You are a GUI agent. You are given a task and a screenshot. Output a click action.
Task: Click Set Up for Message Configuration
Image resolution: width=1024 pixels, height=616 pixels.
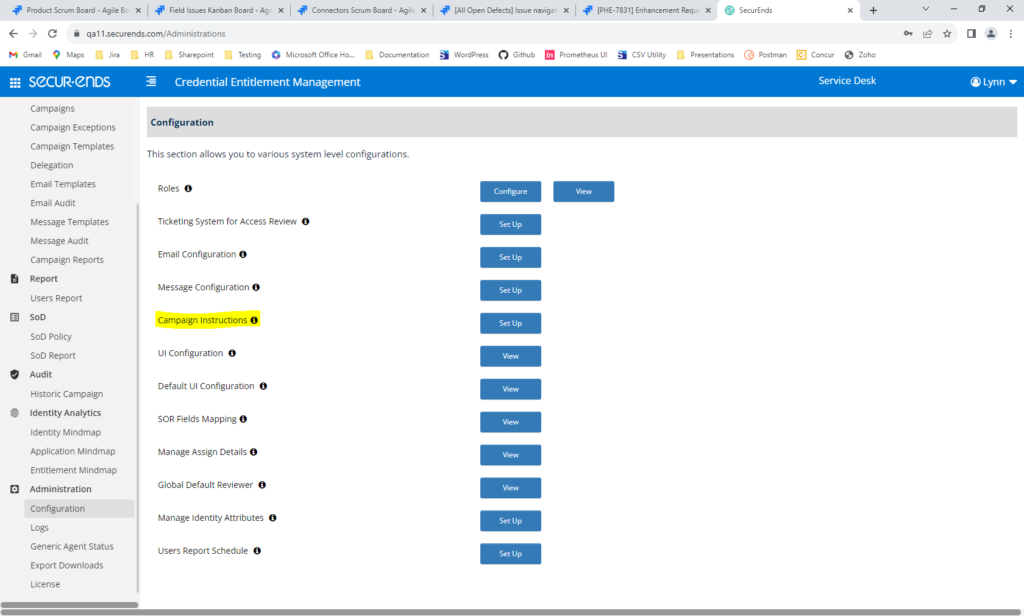pos(511,291)
